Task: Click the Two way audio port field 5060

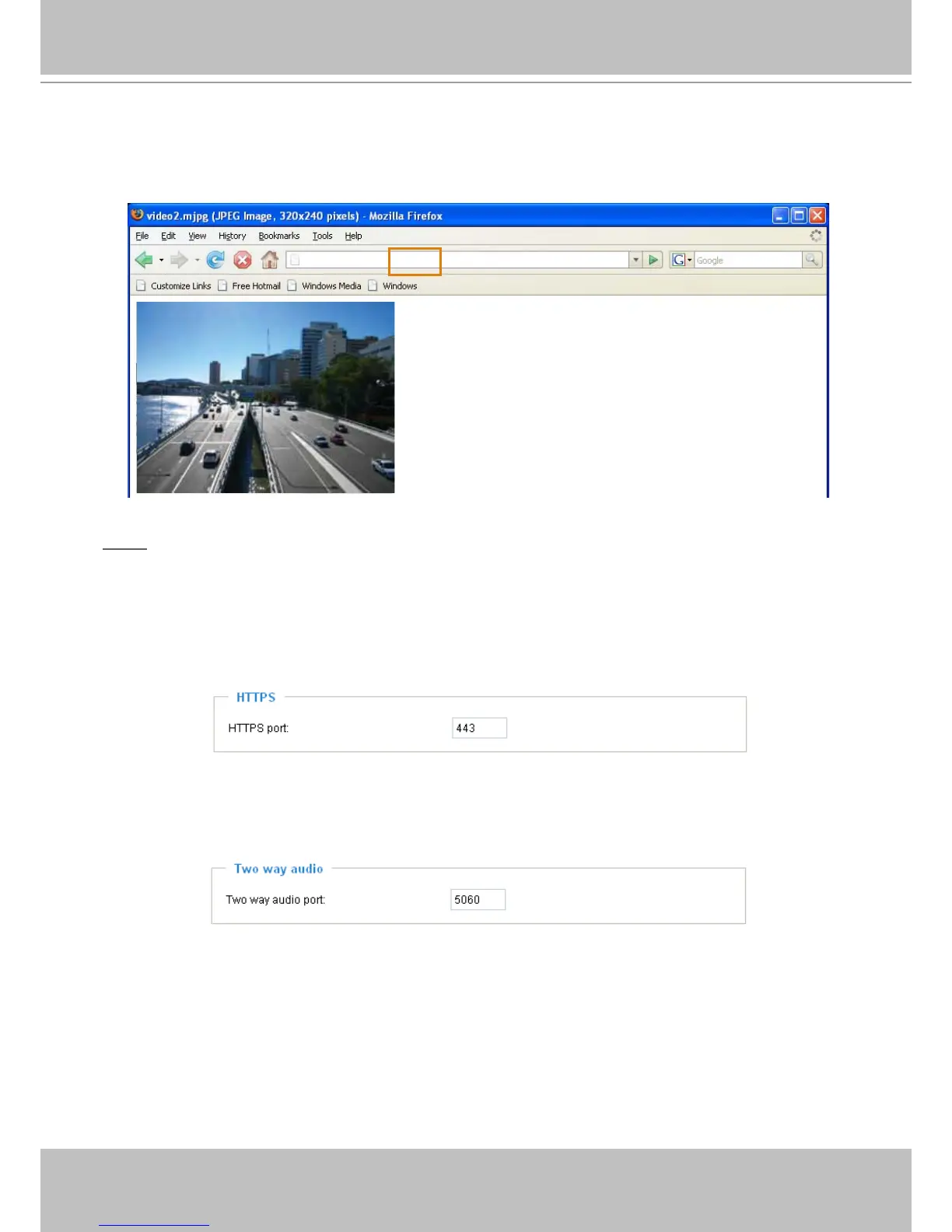Action: pos(478,899)
